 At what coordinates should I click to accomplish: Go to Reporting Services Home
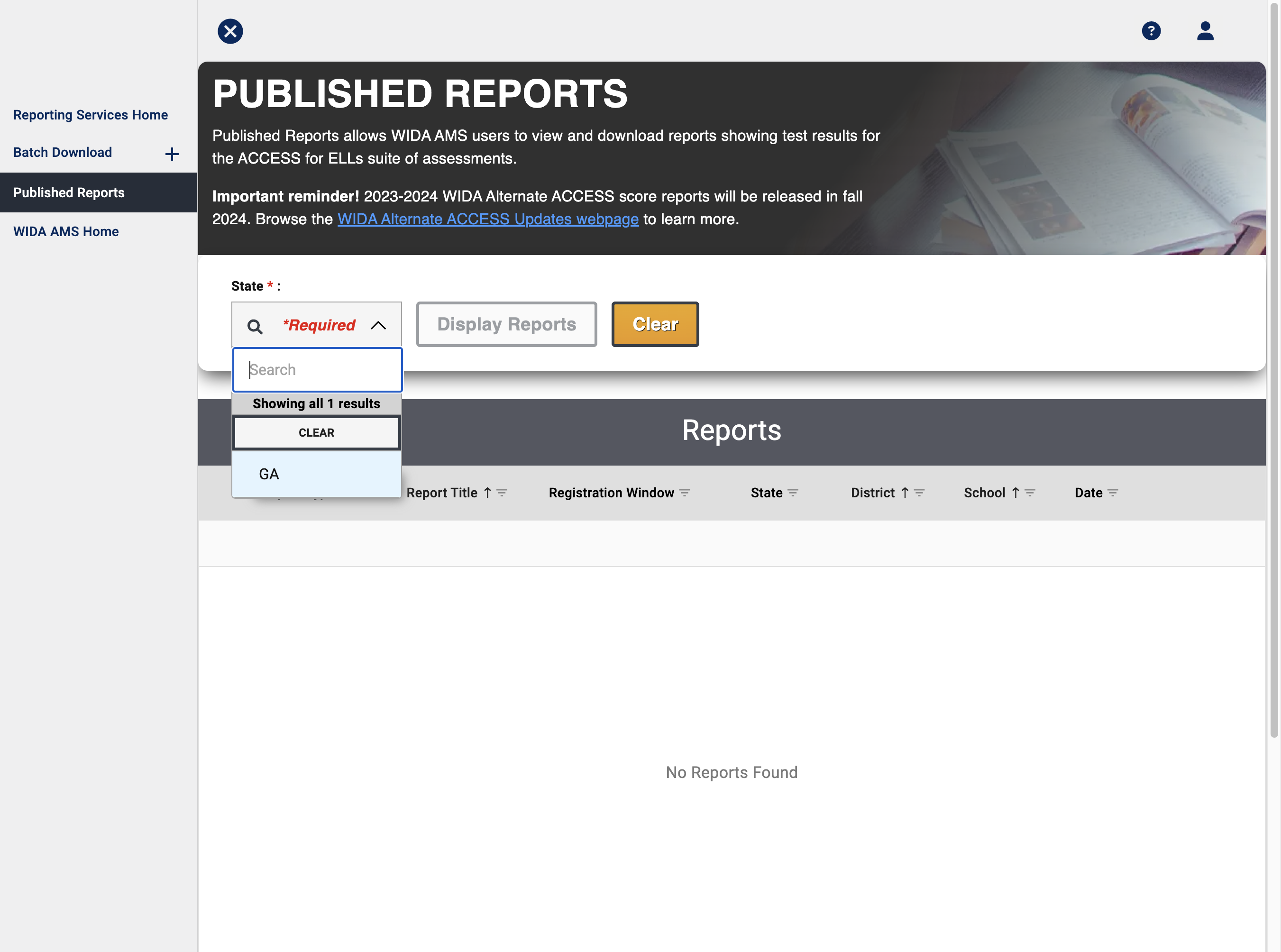91,115
